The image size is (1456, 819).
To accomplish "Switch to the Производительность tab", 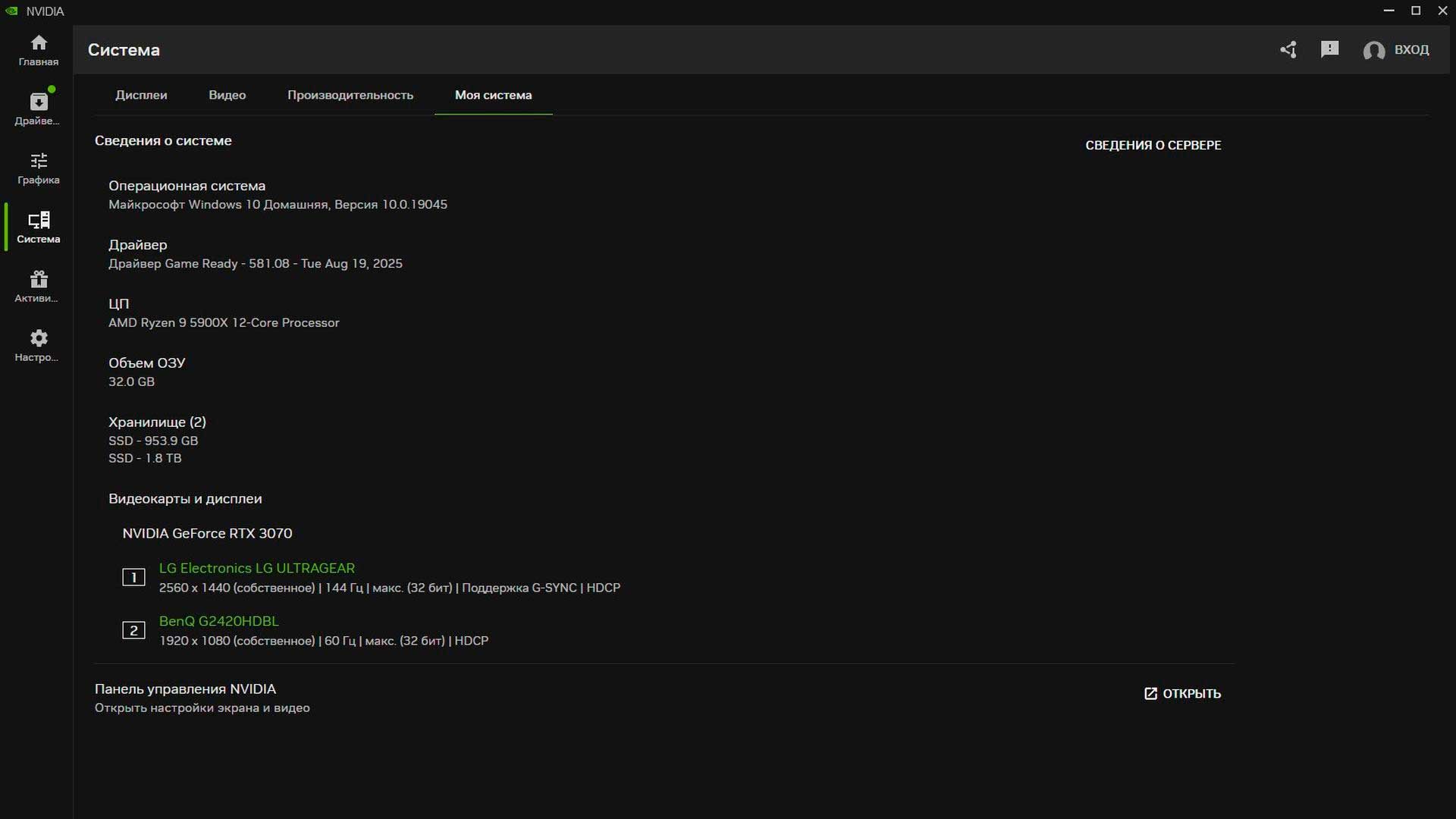I will pos(350,95).
